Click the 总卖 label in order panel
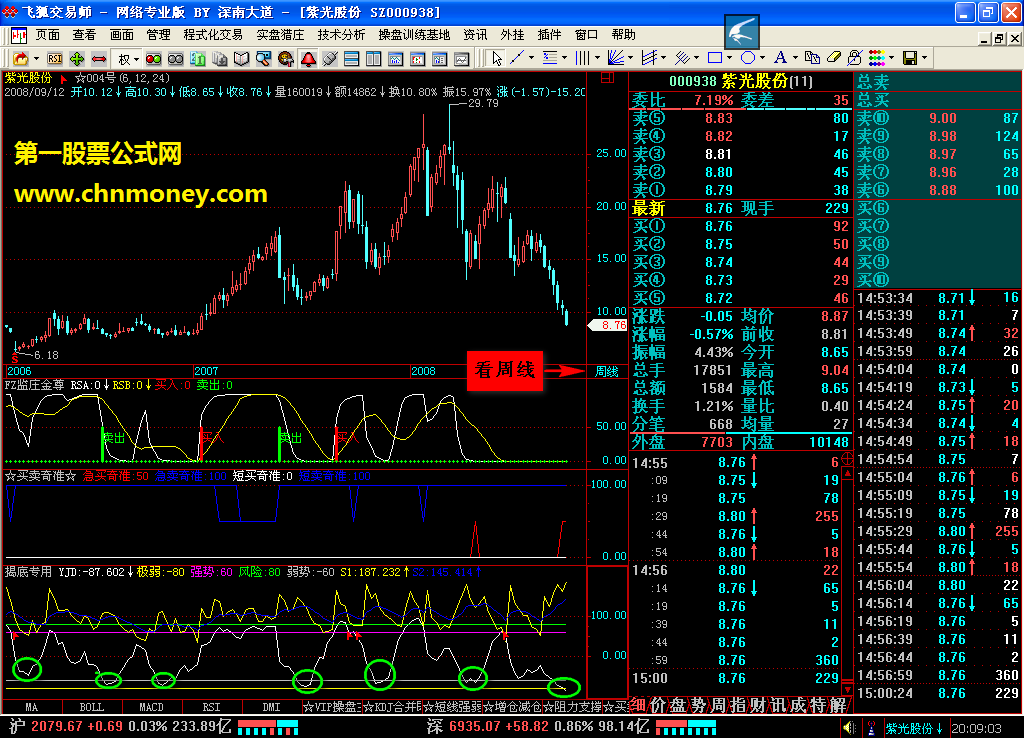Viewport: 1024px width, 738px height. 873,82
